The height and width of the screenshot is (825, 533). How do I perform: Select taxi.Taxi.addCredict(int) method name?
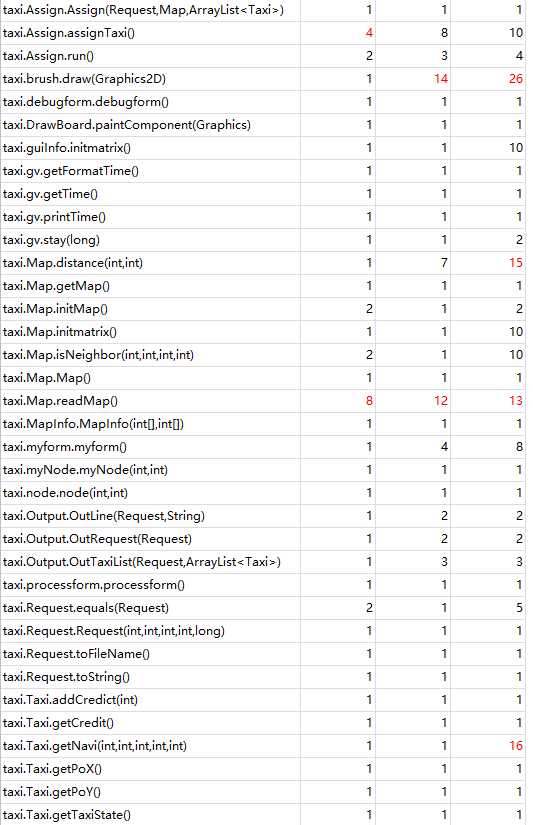point(70,700)
